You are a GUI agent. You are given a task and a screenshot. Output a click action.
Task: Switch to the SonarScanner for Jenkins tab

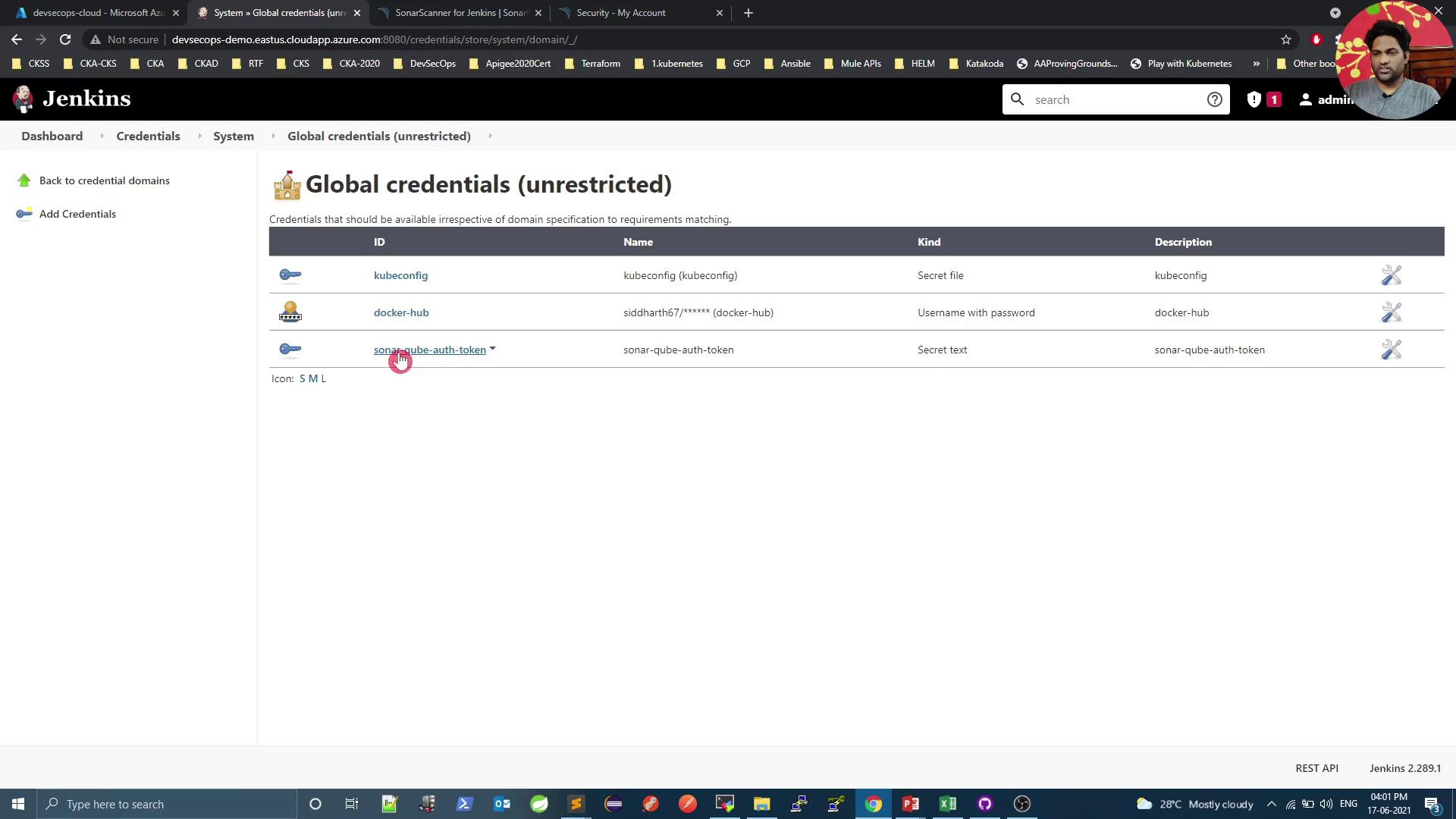(x=460, y=13)
